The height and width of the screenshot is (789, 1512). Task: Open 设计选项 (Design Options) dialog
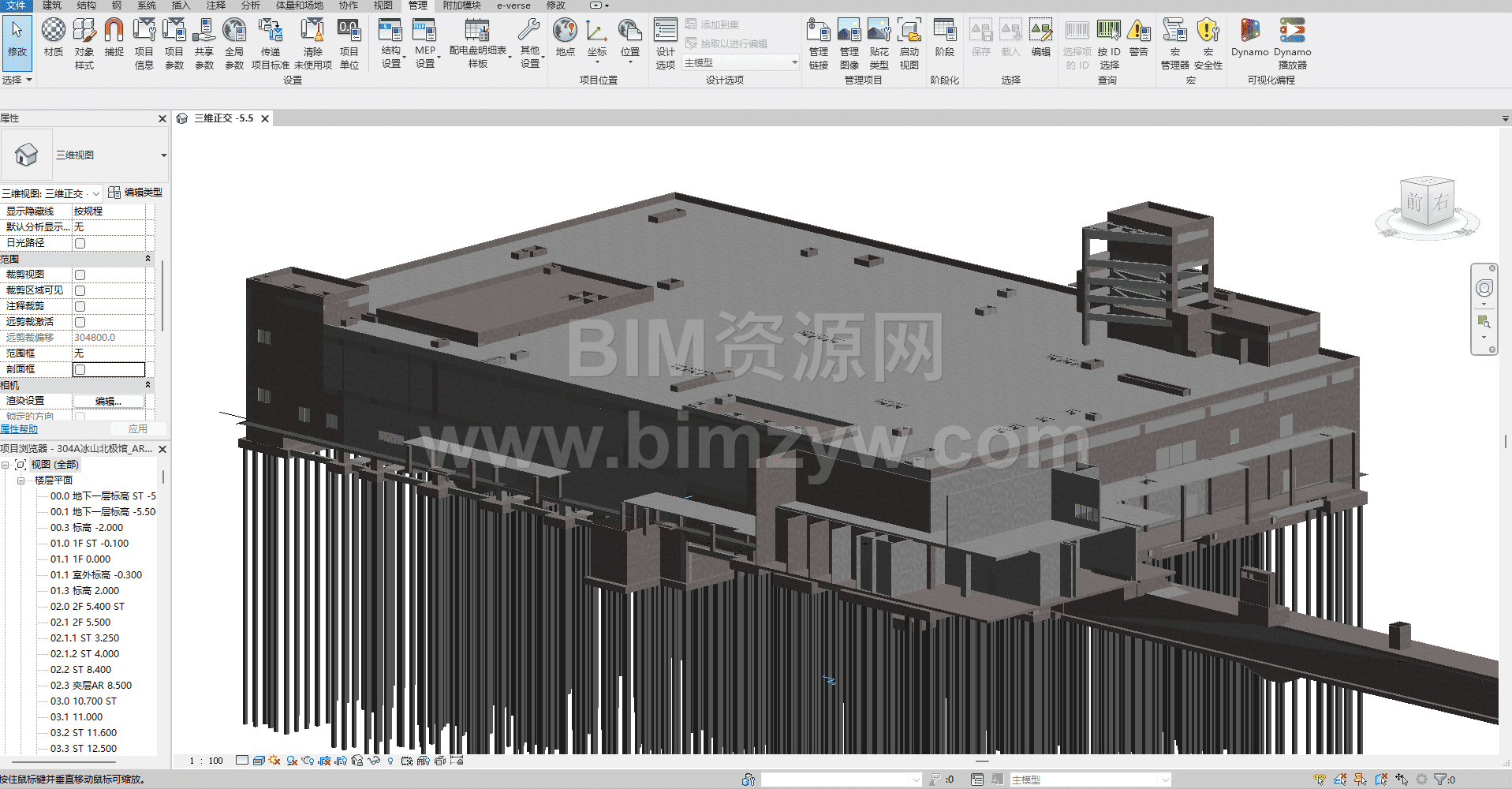666,43
